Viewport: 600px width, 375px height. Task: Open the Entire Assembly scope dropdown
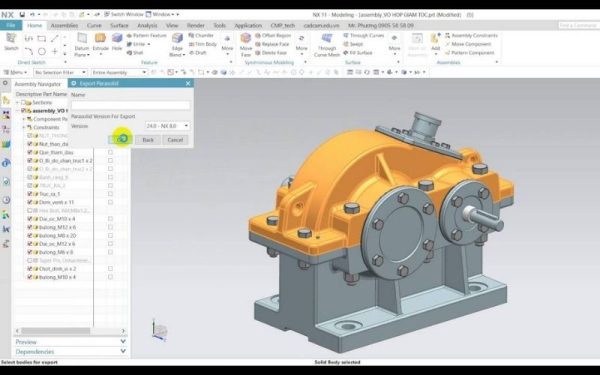click(x=119, y=72)
